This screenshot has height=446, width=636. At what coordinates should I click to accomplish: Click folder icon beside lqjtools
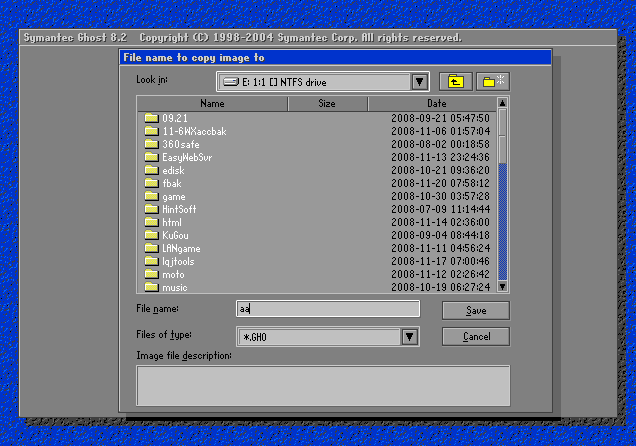[151, 261]
